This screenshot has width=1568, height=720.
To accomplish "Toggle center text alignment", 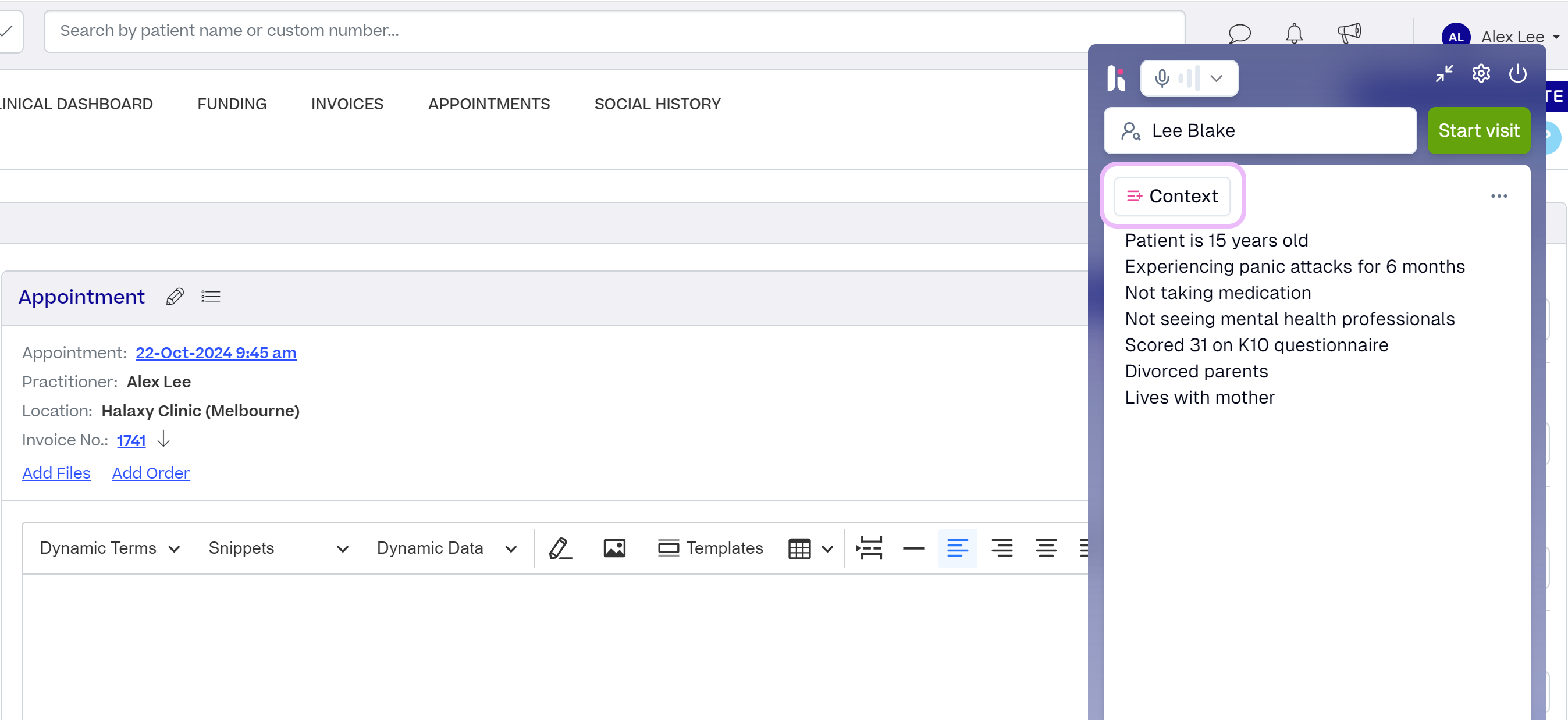I will [1046, 548].
